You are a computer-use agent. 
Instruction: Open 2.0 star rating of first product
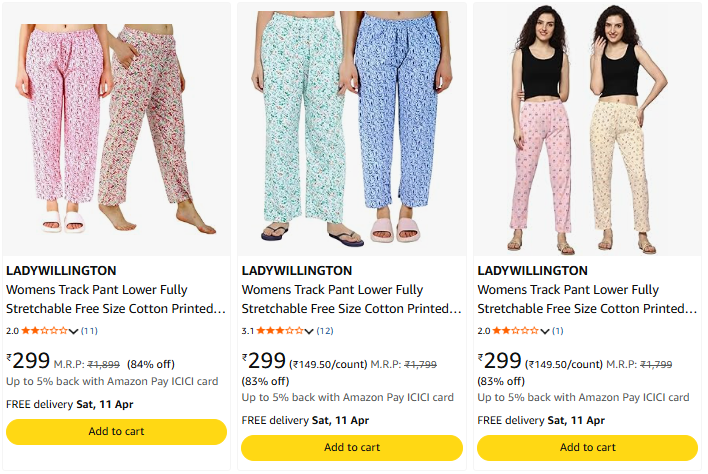click(43, 330)
